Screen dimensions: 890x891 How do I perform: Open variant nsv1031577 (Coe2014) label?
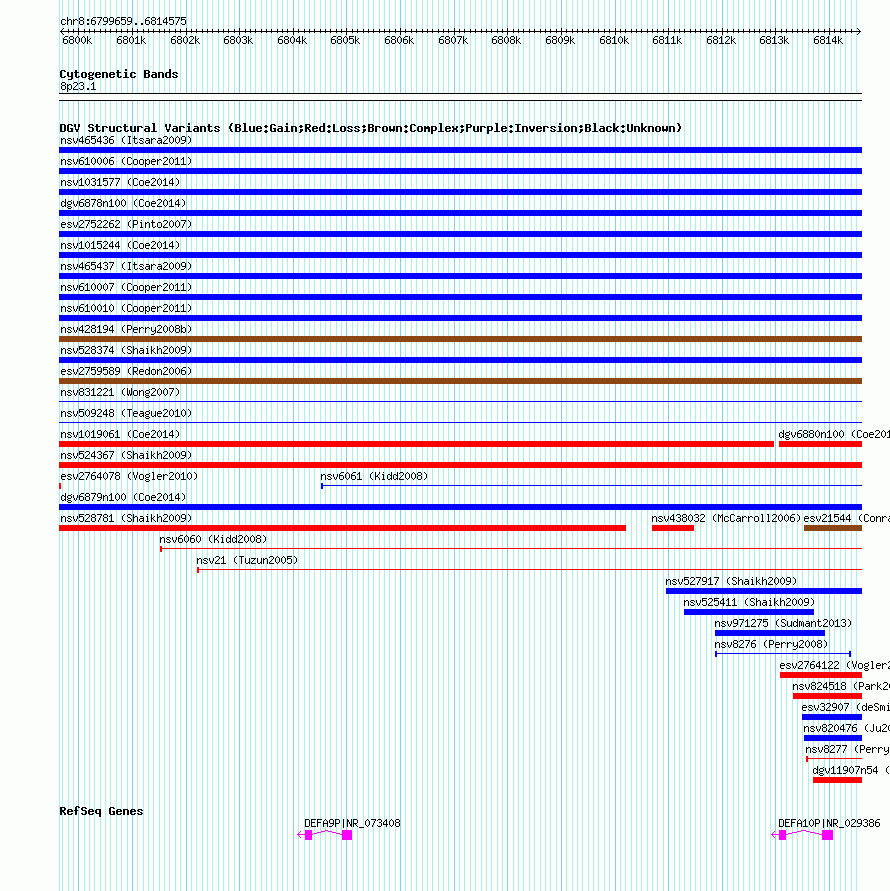click(x=120, y=182)
